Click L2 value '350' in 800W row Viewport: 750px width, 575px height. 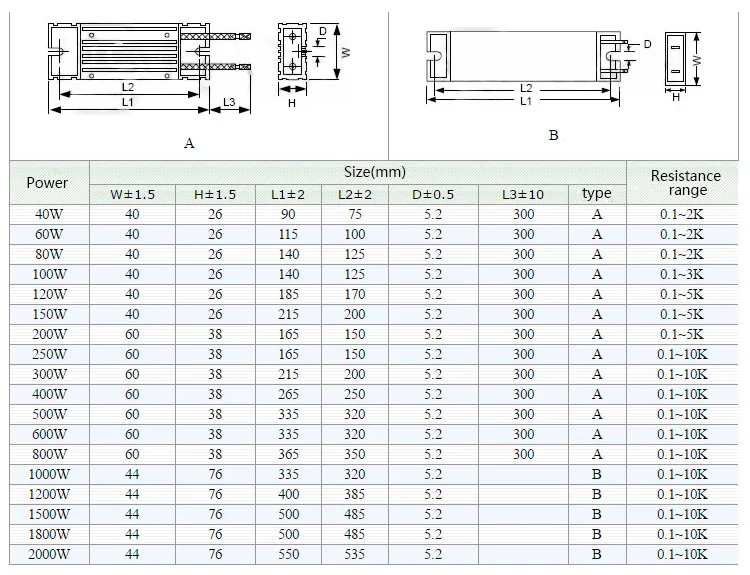point(355,454)
